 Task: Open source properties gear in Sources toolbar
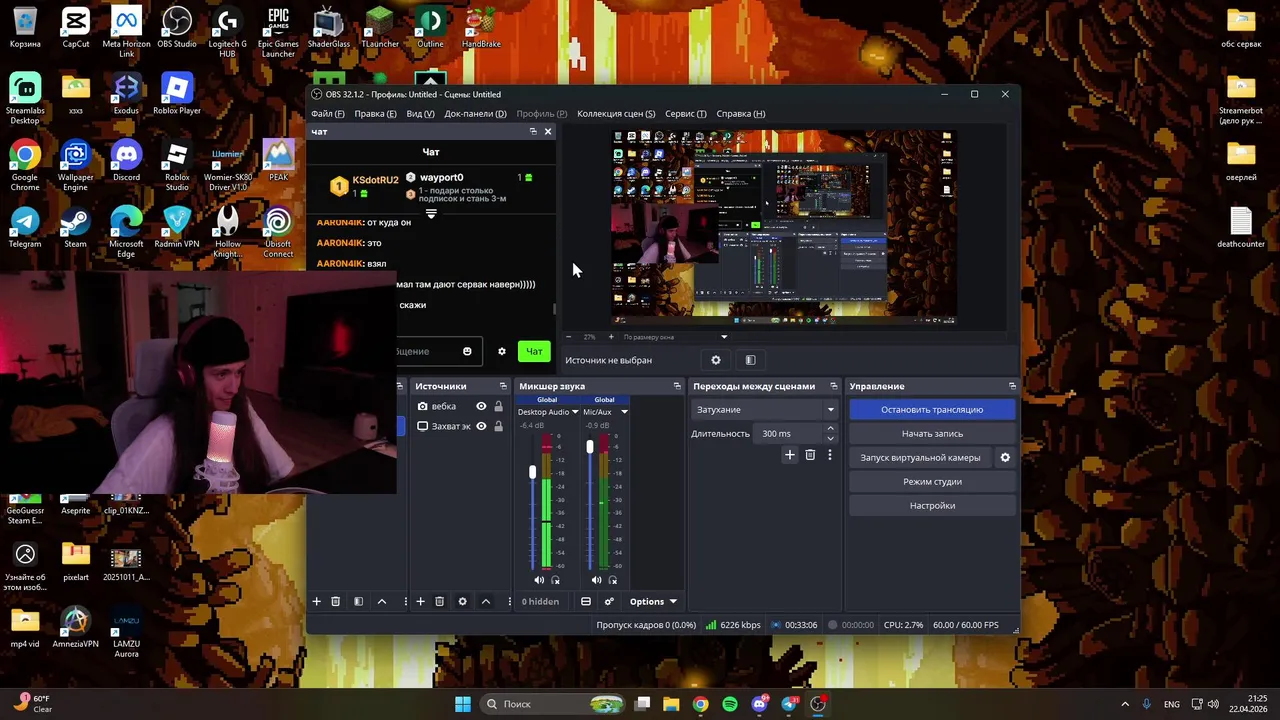pyautogui.click(x=462, y=601)
